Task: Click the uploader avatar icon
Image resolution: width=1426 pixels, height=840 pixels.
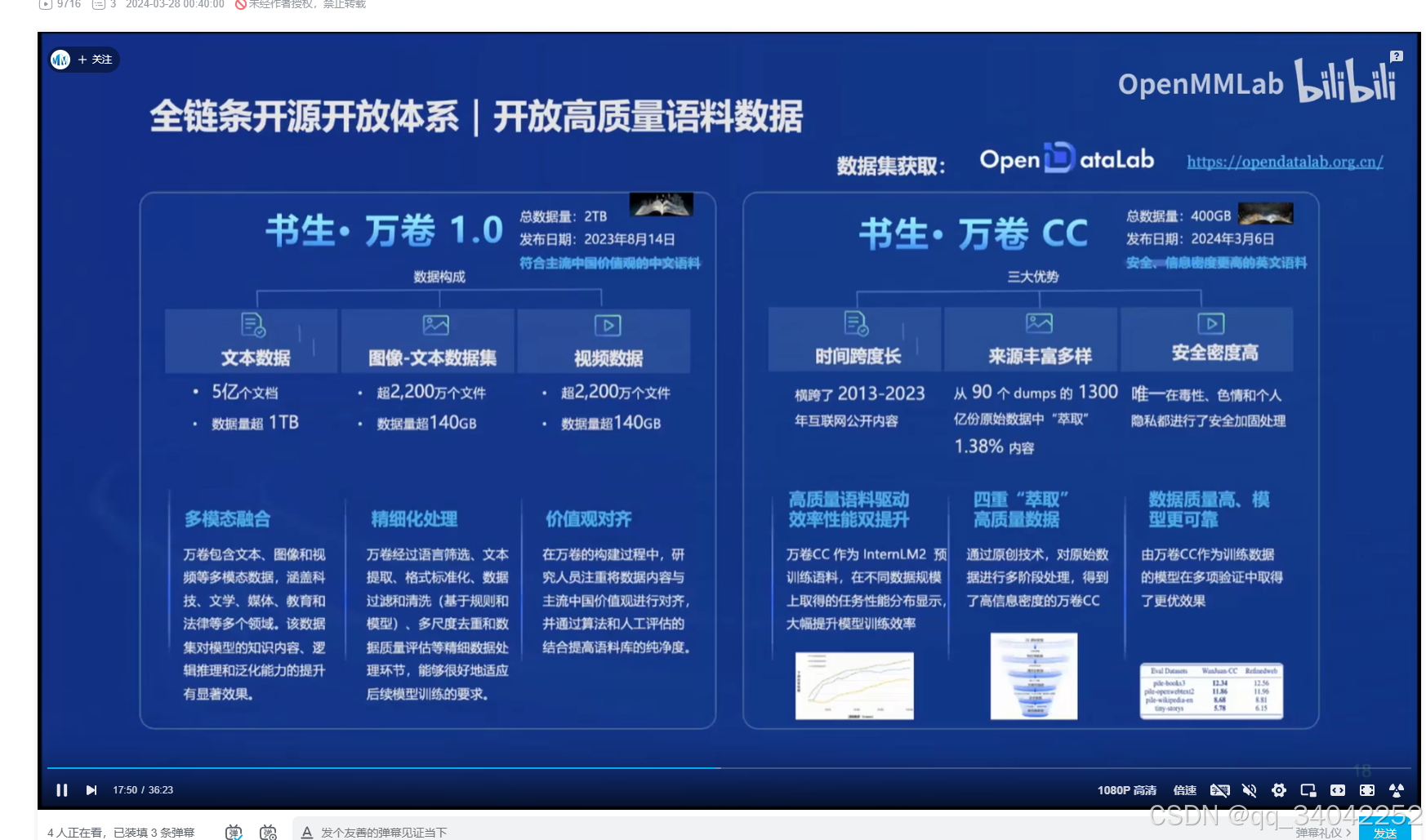Action: click(x=60, y=60)
